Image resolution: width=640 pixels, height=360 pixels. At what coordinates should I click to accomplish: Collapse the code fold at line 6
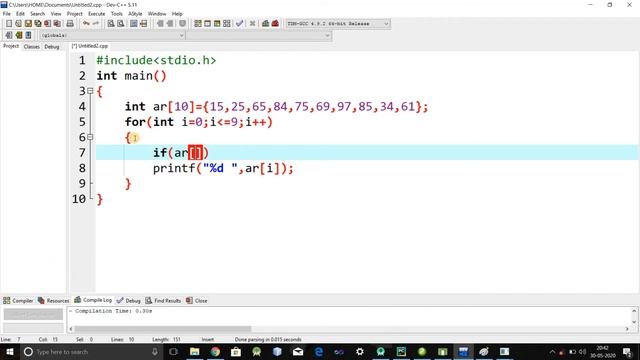[90, 137]
